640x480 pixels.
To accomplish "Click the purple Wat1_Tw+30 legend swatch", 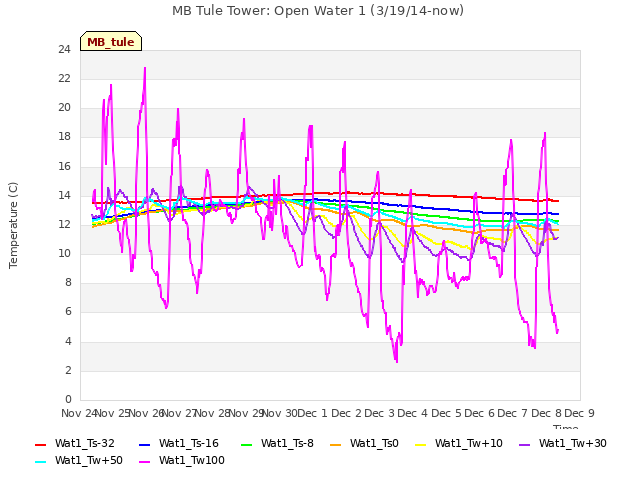I will [524, 444].
